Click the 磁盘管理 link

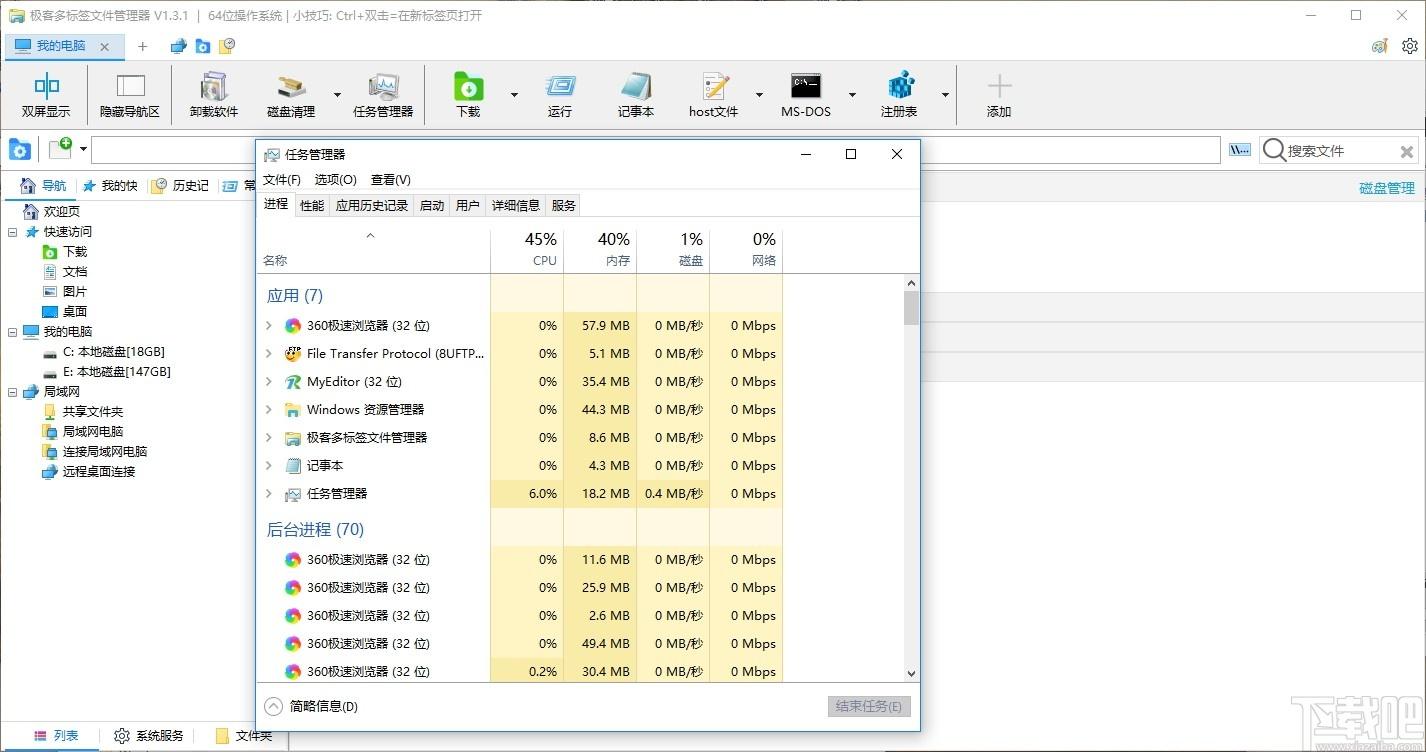pos(1387,187)
